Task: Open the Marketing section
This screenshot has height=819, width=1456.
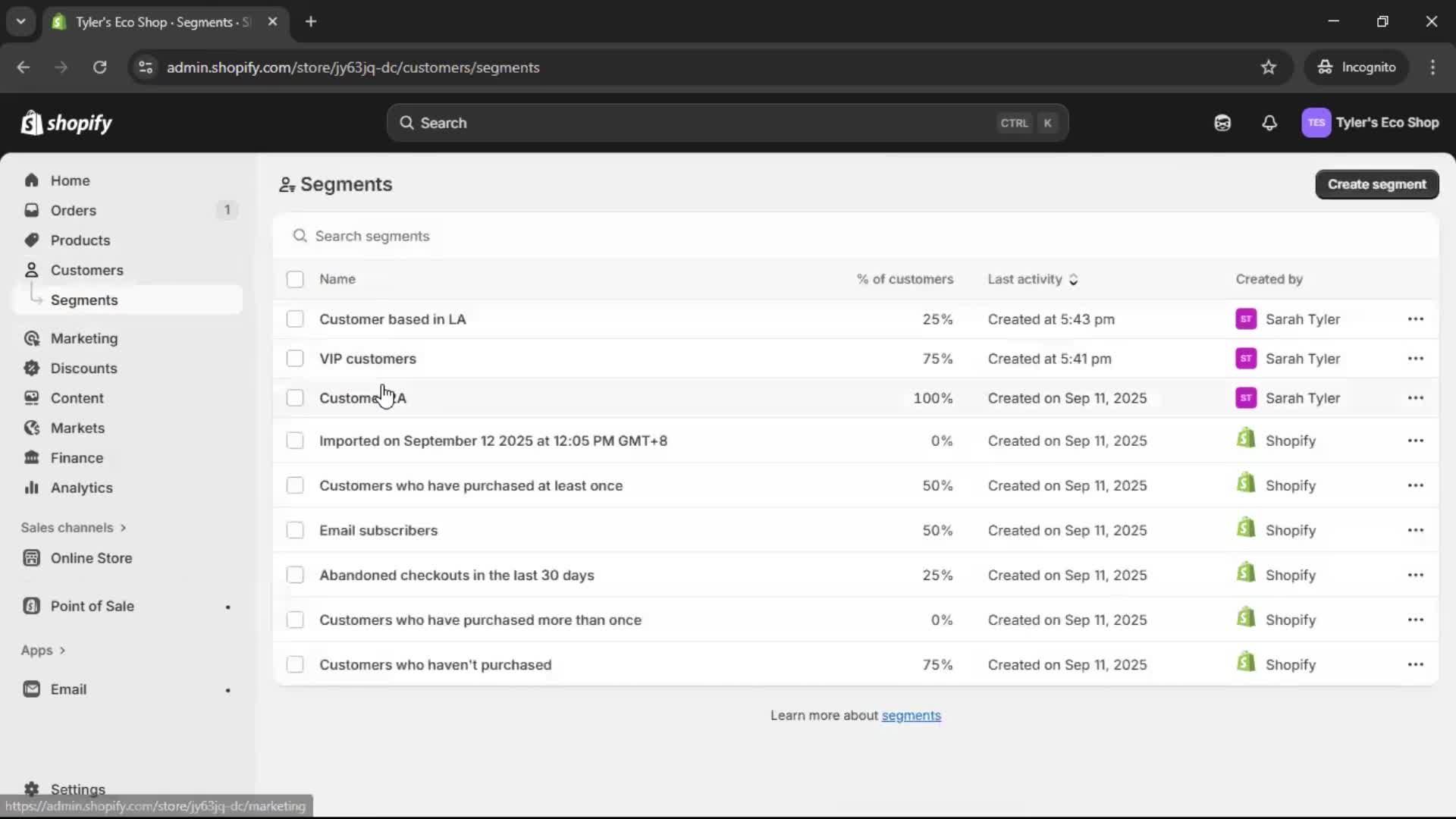Action: coord(85,339)
